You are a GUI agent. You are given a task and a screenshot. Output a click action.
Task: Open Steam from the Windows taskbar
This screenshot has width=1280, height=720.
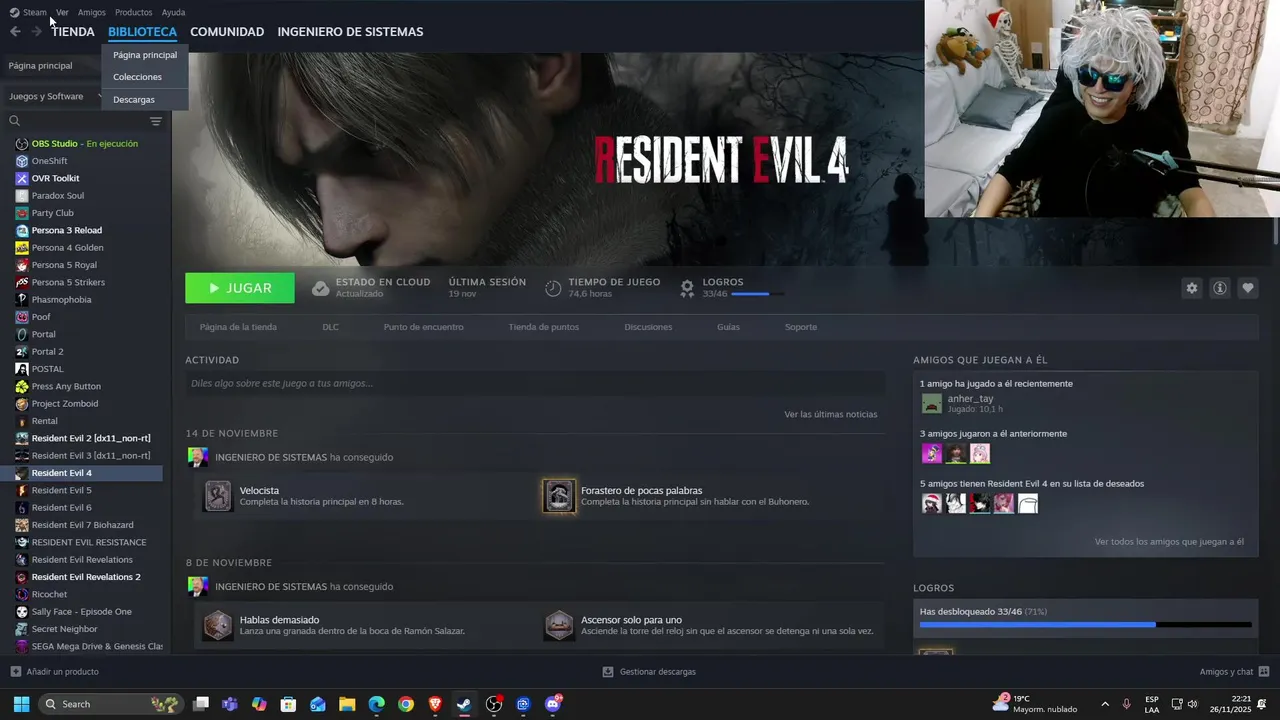(464, 704)
